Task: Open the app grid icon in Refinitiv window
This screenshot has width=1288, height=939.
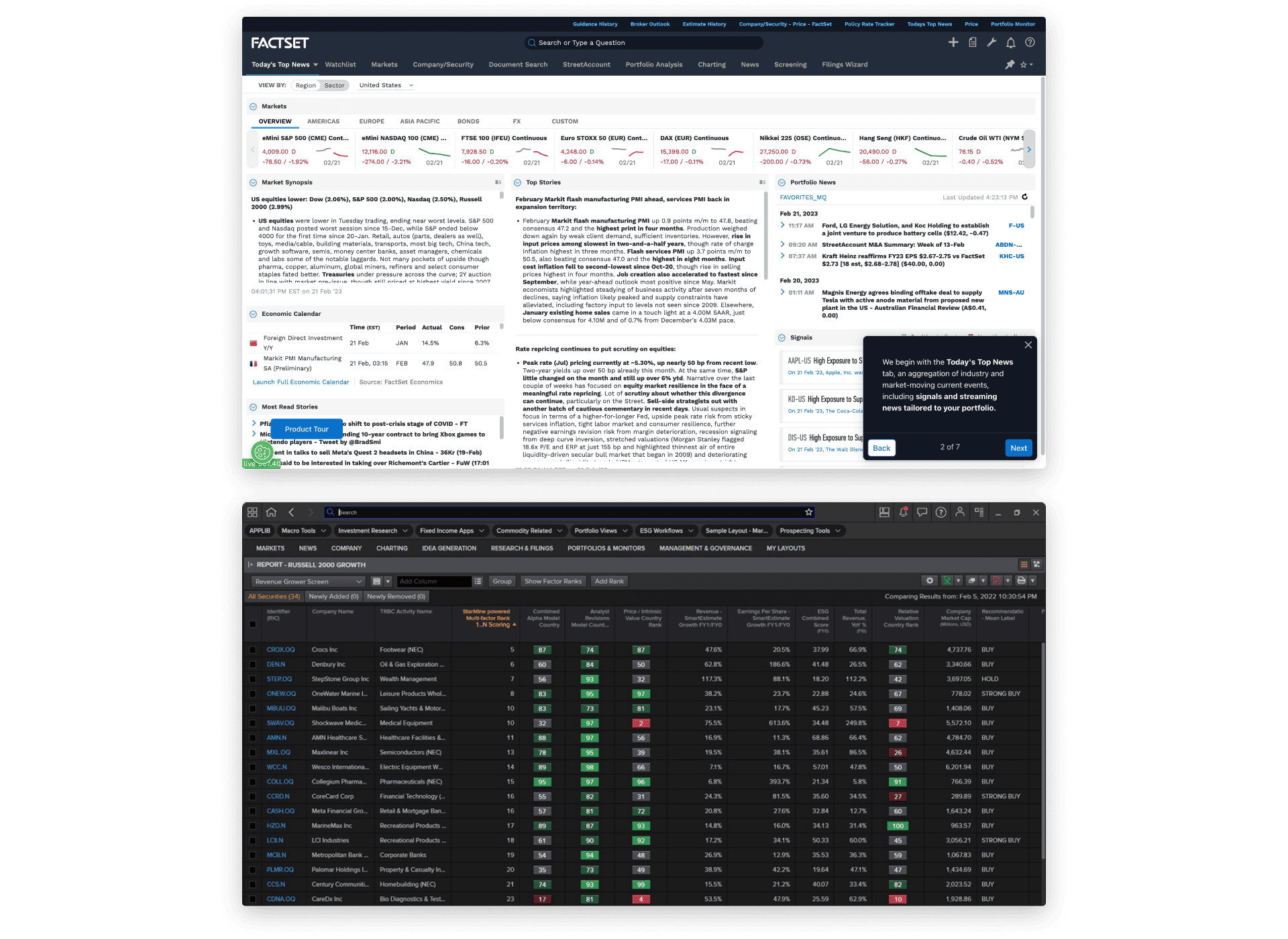Action: point(252,512)
